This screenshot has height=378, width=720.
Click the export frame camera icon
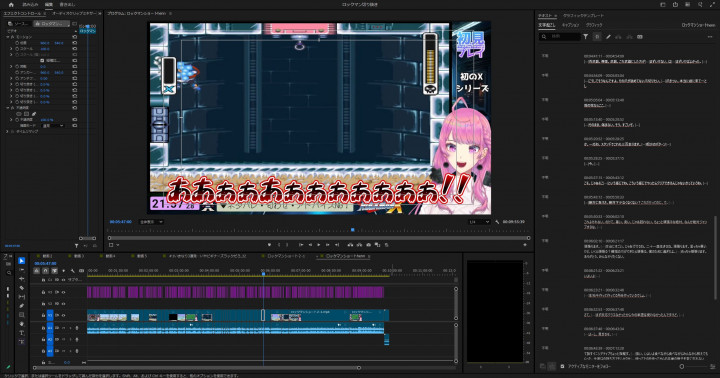pyautogui.click(x=368, y=245)
